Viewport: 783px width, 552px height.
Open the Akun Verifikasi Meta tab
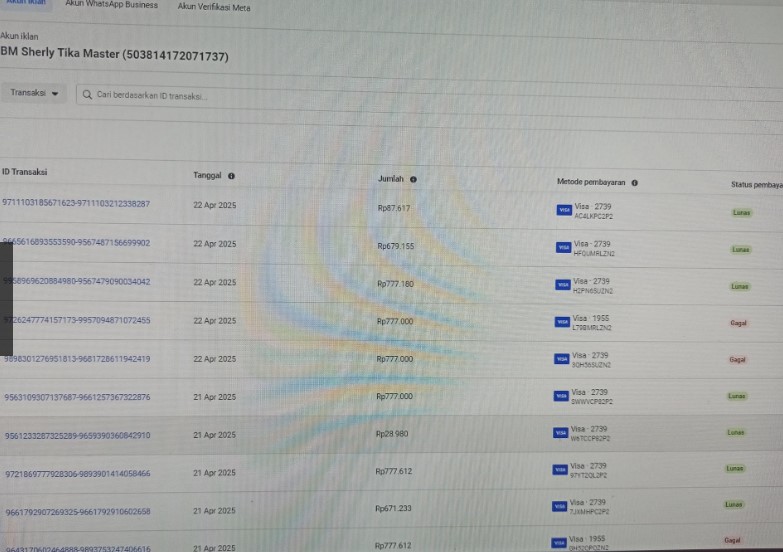[214, 7]
